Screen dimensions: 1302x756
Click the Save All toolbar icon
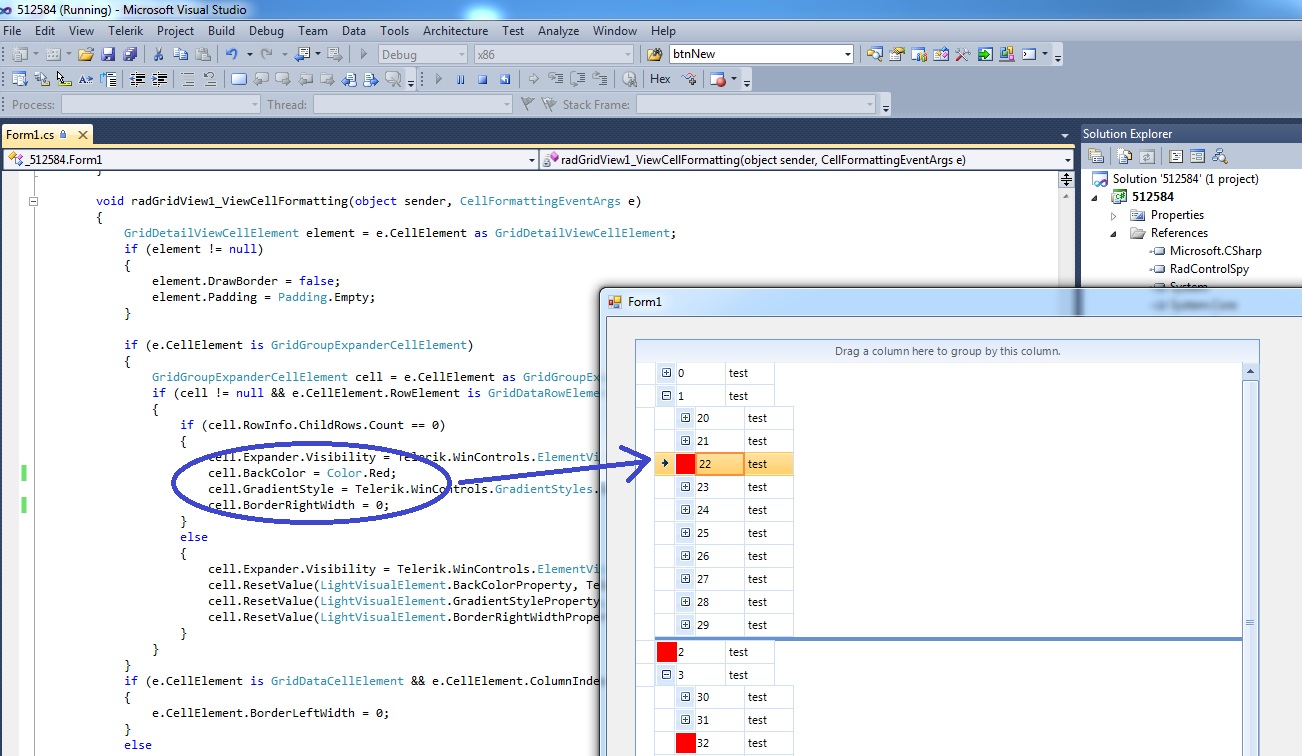(x=129, y=54)
